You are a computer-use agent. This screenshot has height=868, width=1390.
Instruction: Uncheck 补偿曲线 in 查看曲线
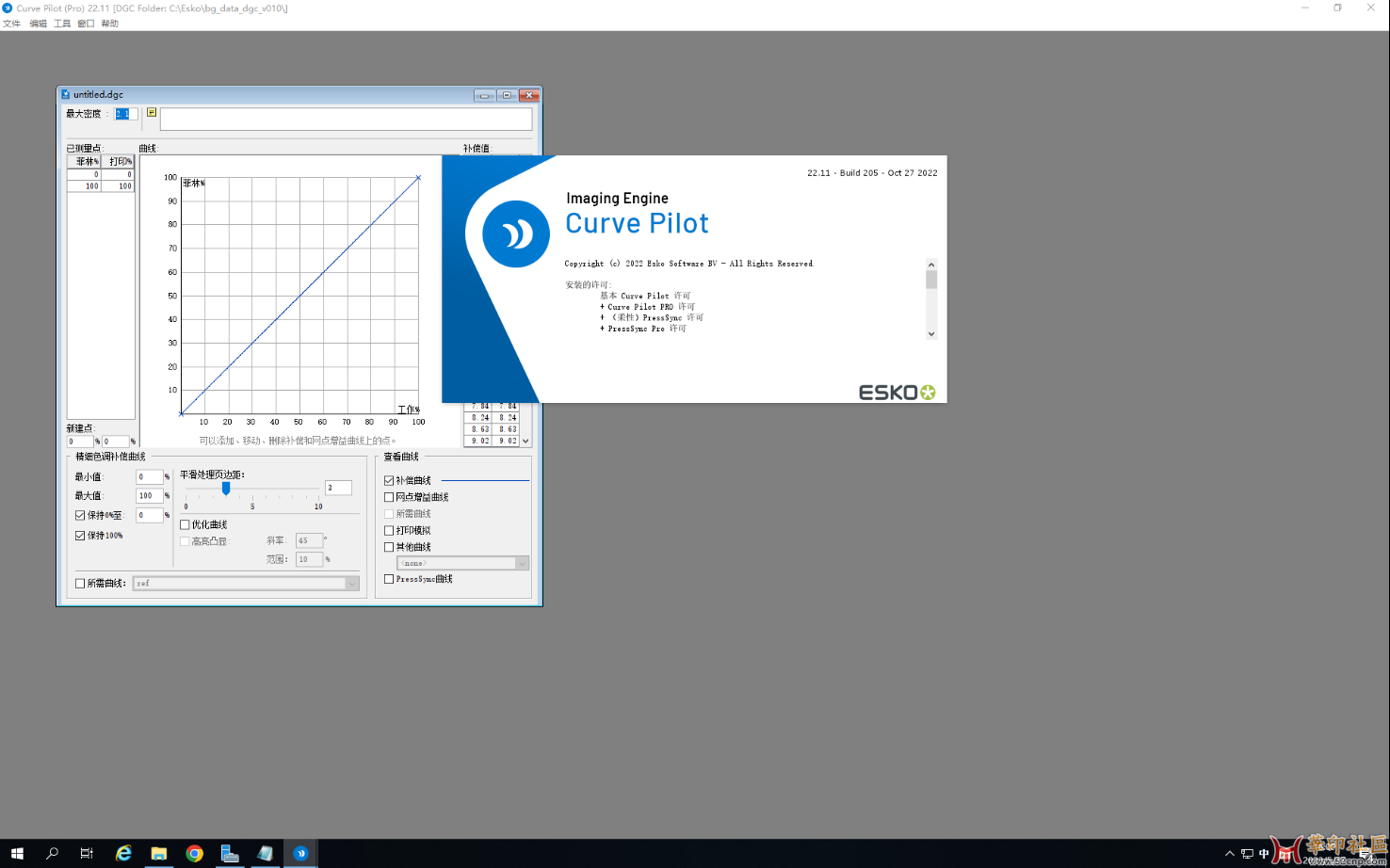pos(389,481)
